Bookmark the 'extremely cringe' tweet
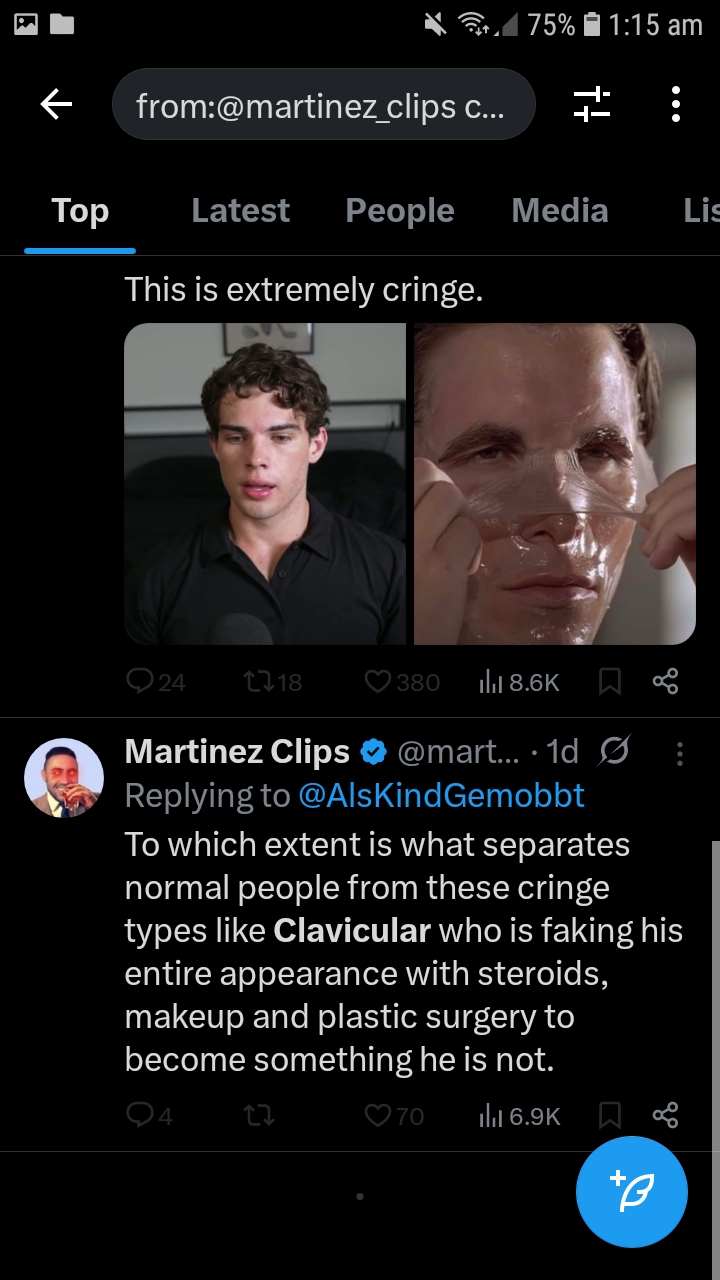The image size is (720, 1280). point(609,682)
